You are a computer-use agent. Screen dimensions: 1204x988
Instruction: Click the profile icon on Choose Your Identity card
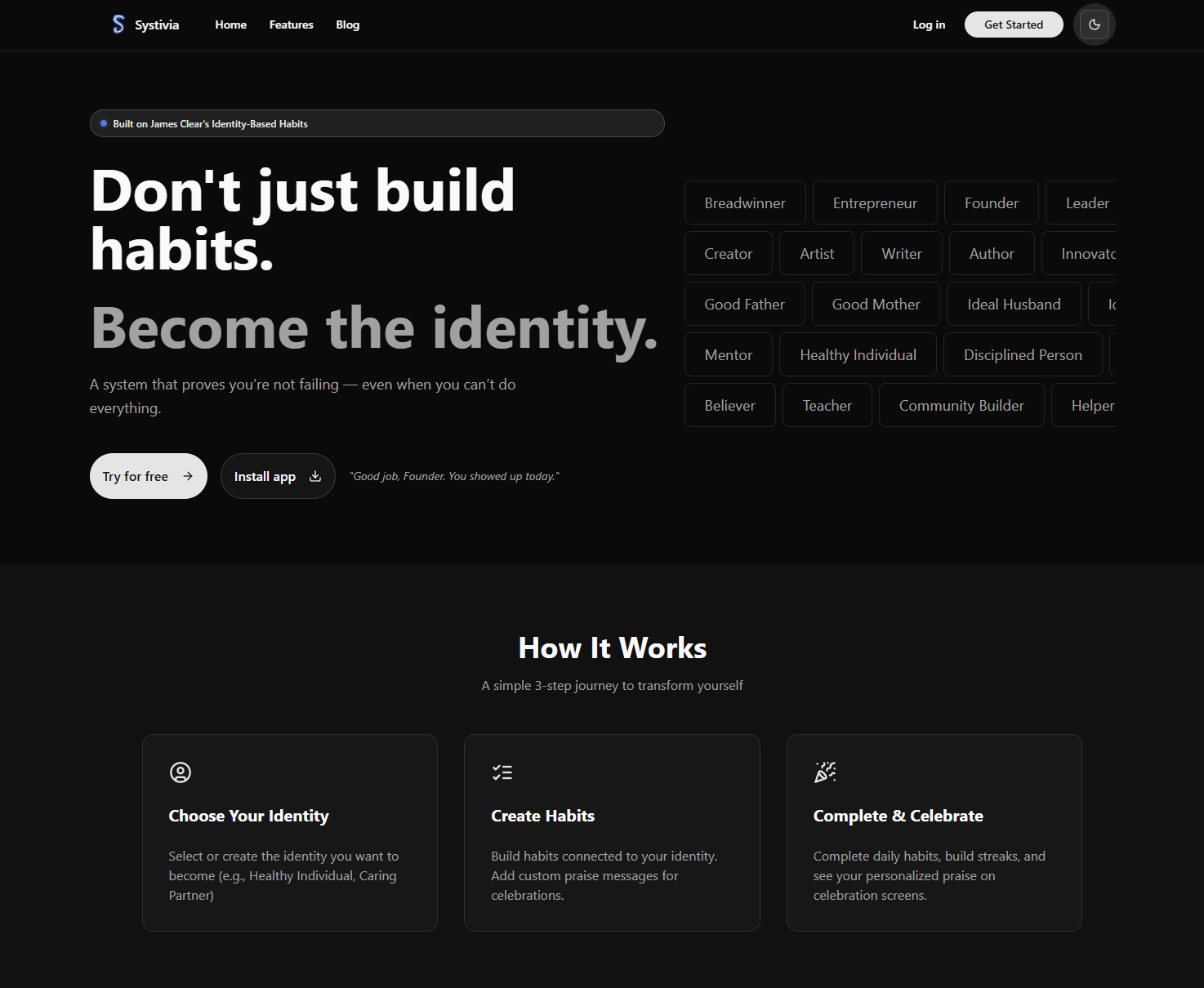coord(180,772)
